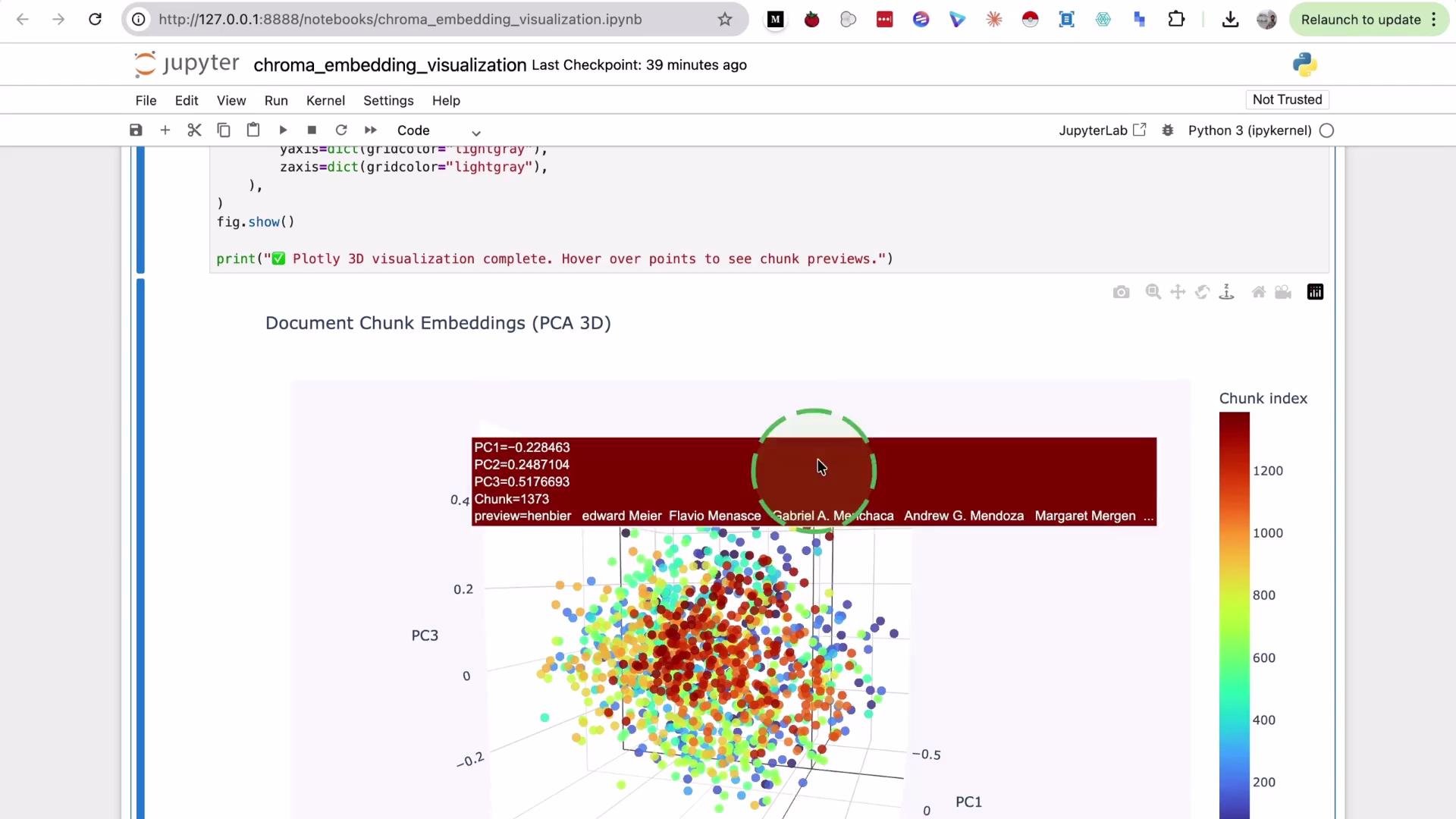Click the Jupyter logo

coord(187,64)
